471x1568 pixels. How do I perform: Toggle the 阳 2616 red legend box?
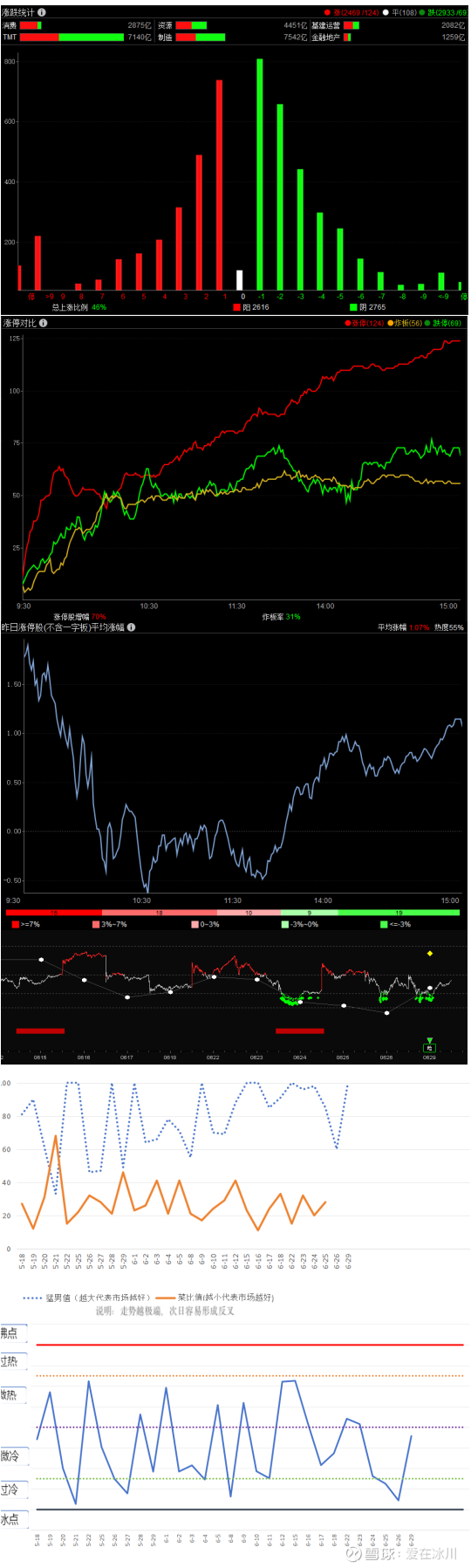pos(236,307)
